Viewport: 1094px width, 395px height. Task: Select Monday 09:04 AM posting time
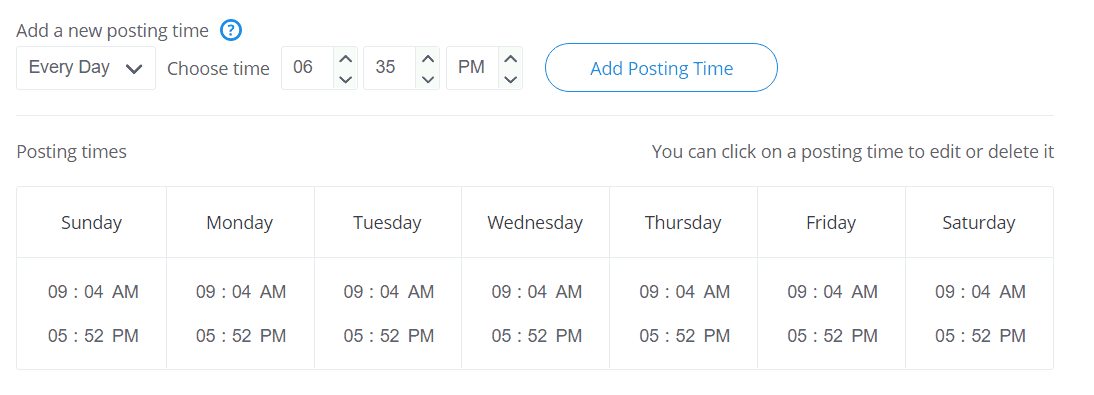tap(241, 292)
